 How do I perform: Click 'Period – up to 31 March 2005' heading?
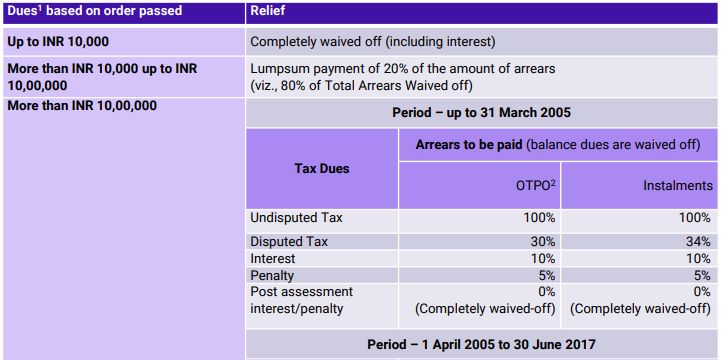pos(481,113)
